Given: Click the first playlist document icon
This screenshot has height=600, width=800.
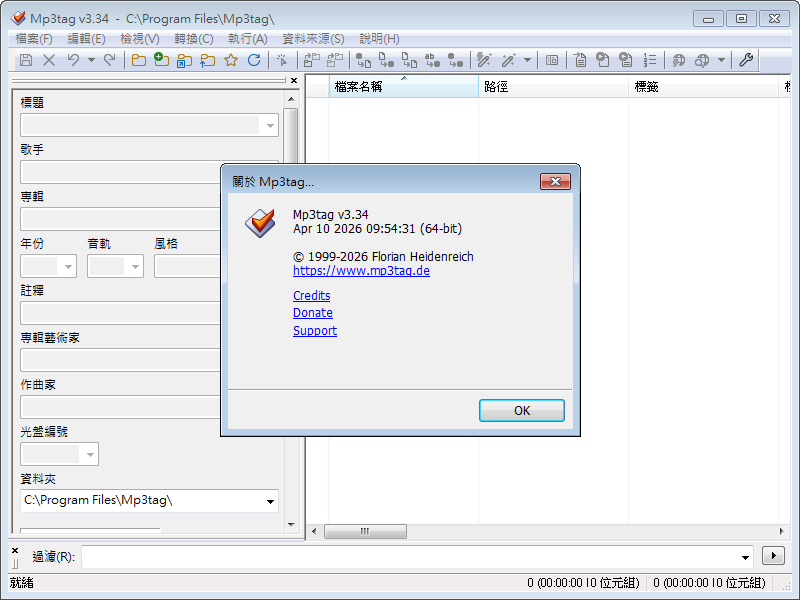Looking at the screenshot, I should 603,60.
